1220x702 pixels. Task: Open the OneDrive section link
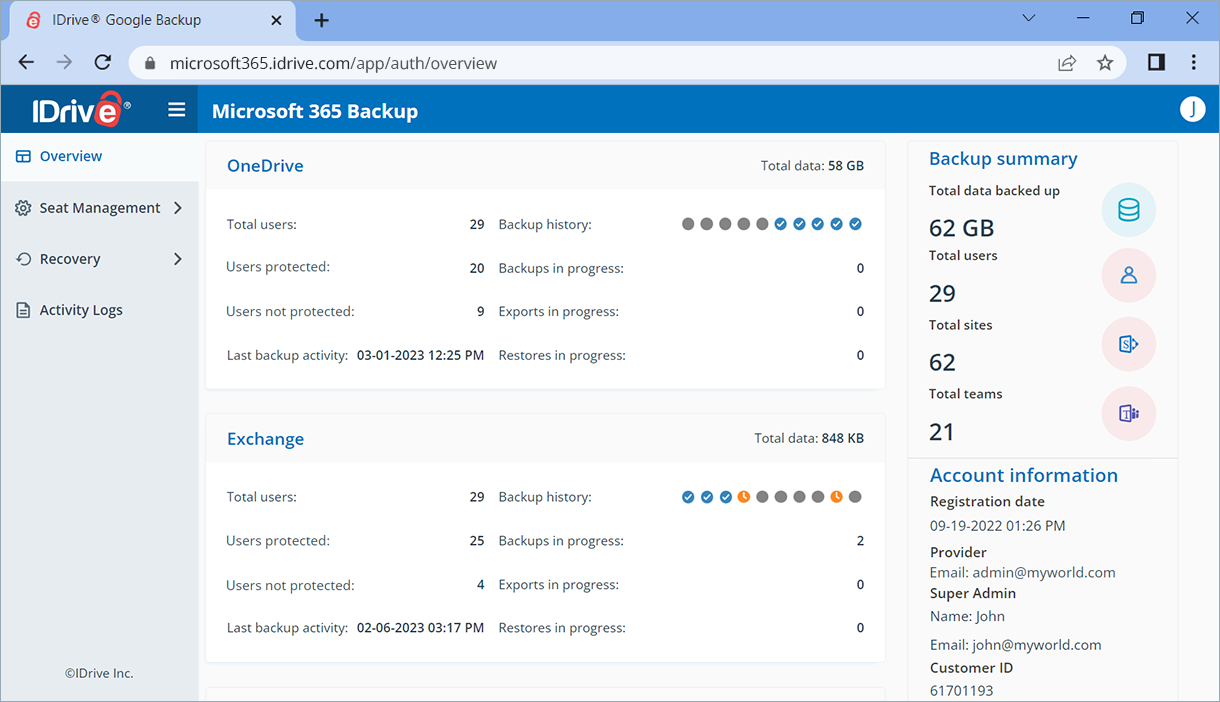pos(265,166)
